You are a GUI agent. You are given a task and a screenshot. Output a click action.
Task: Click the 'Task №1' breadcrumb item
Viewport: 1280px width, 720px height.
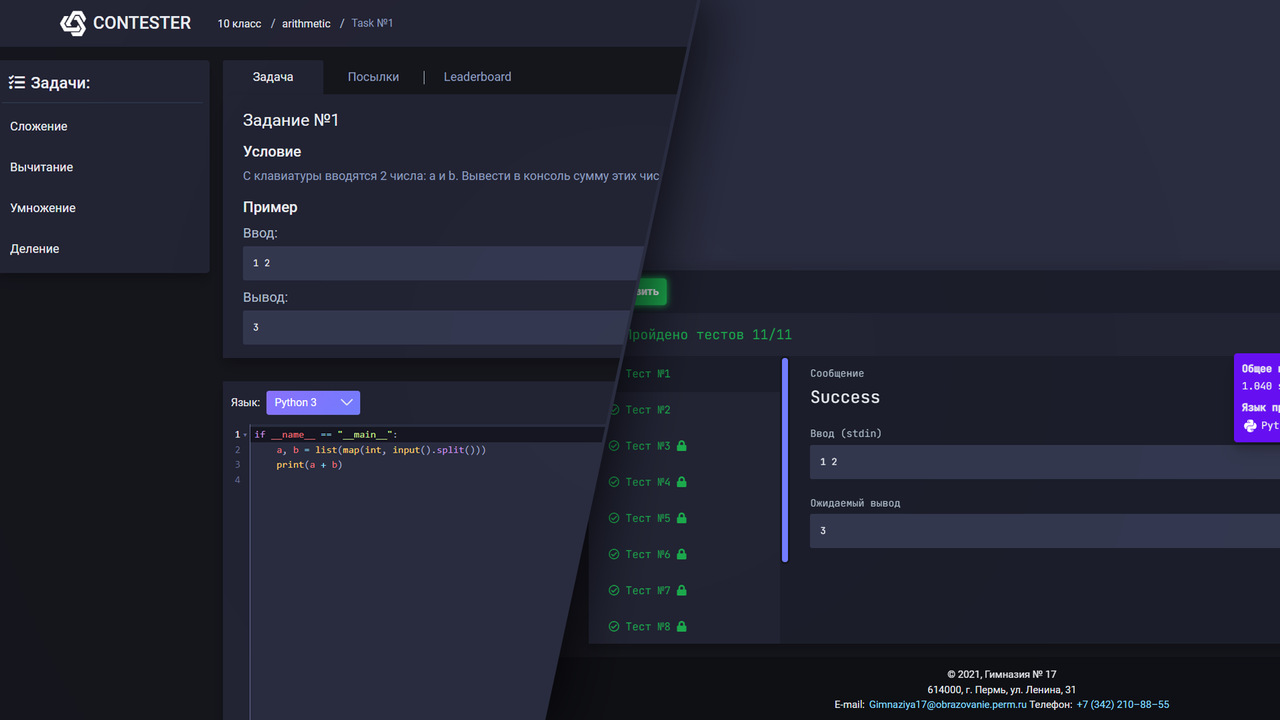(x=372, y=23)
